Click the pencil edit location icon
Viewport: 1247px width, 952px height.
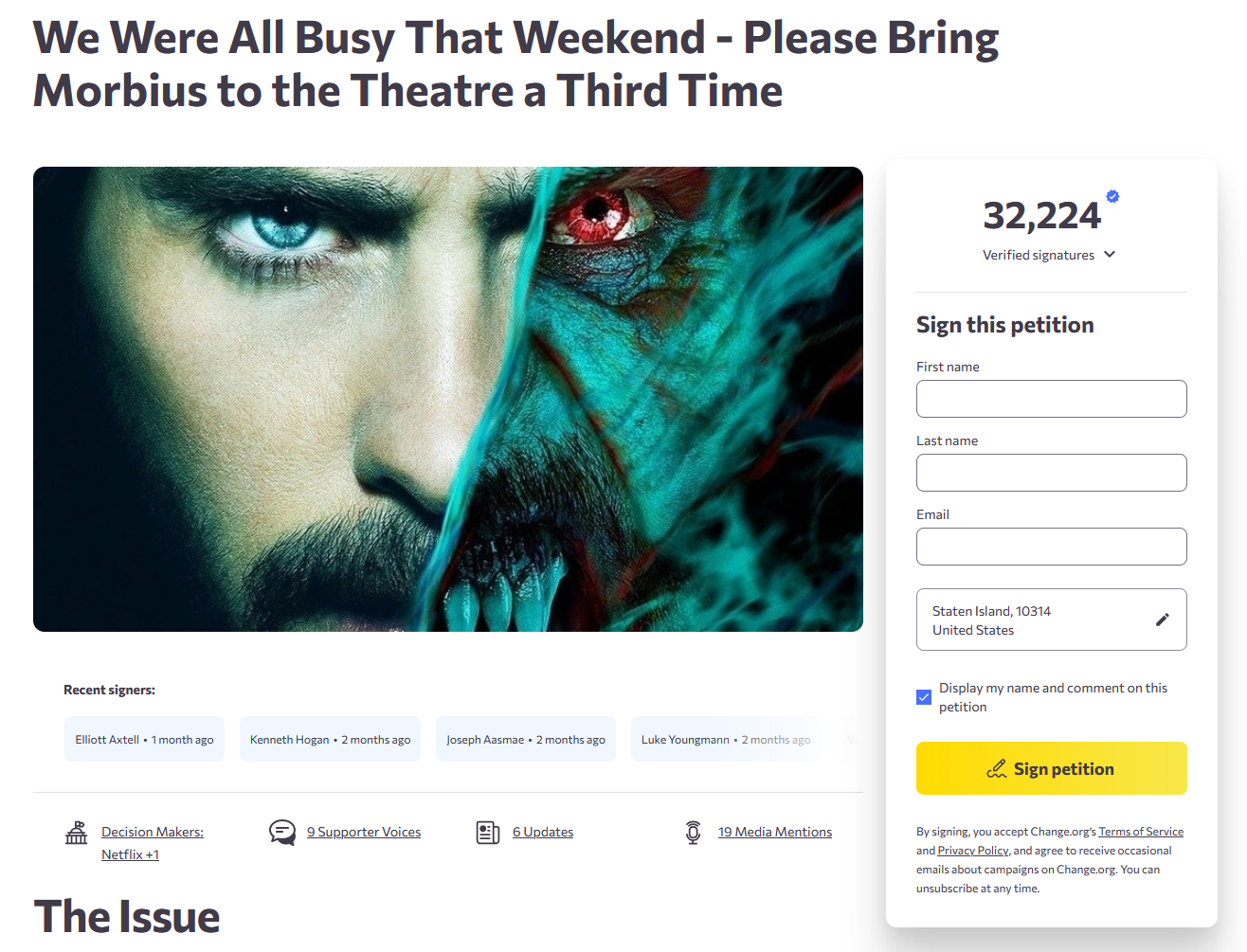point(1163,620)
